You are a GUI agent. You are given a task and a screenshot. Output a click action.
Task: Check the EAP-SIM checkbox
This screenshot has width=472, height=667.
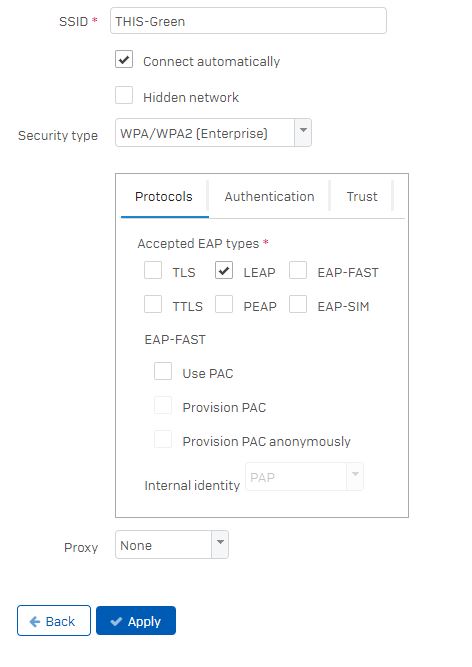click(298, 304)
